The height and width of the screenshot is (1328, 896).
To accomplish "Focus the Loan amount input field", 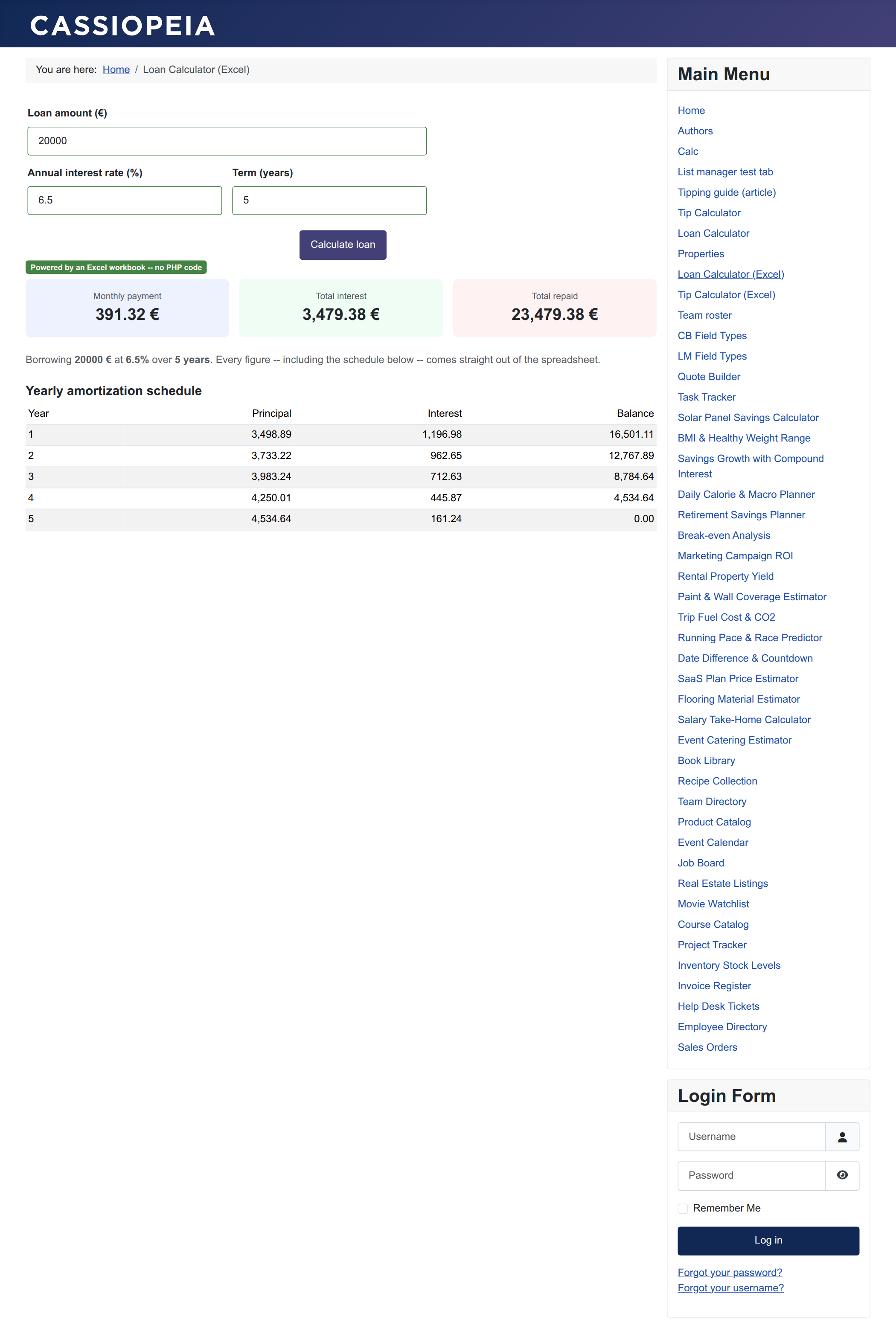I will [227, 141].
